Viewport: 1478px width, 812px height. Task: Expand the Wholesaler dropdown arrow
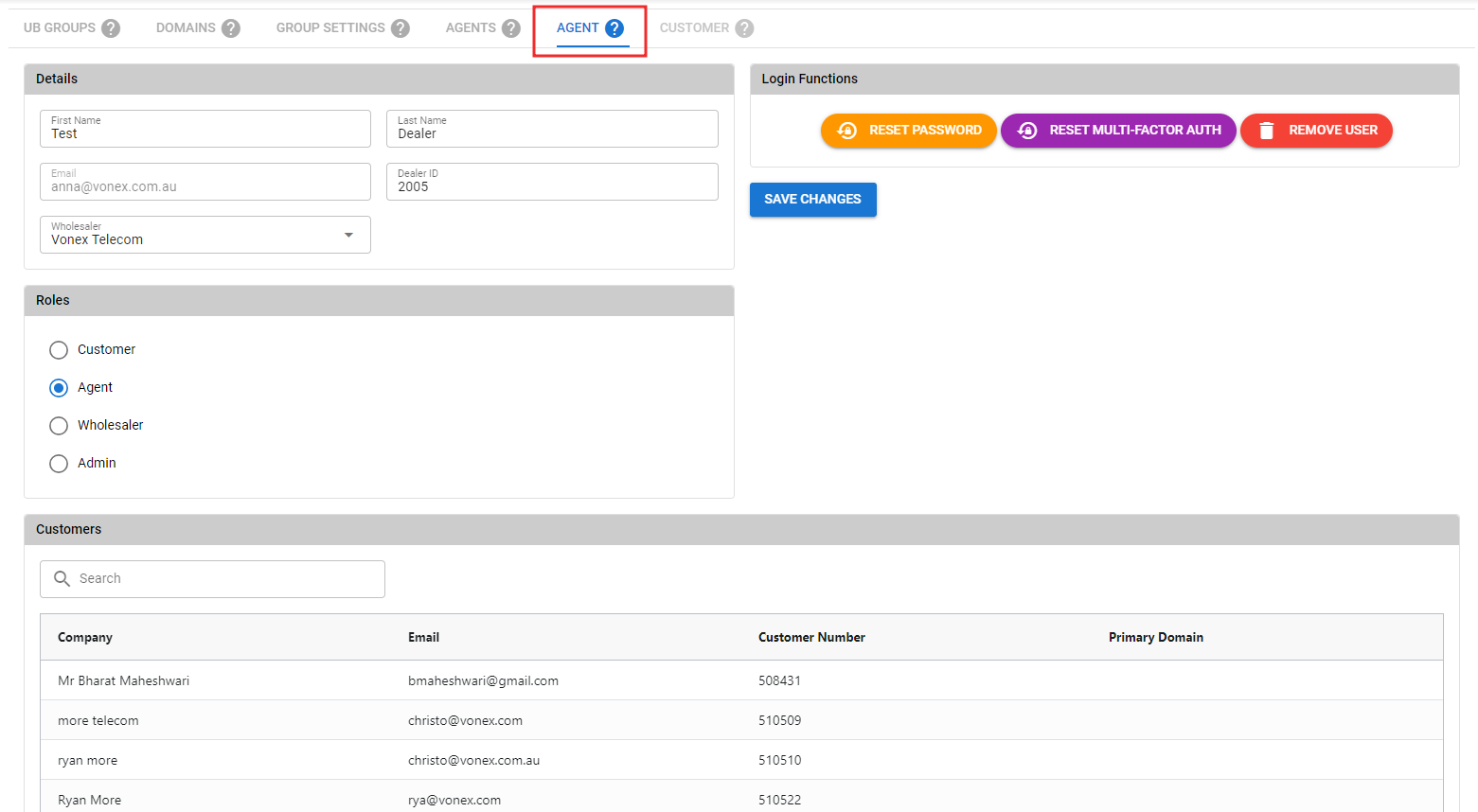point(348,235)
